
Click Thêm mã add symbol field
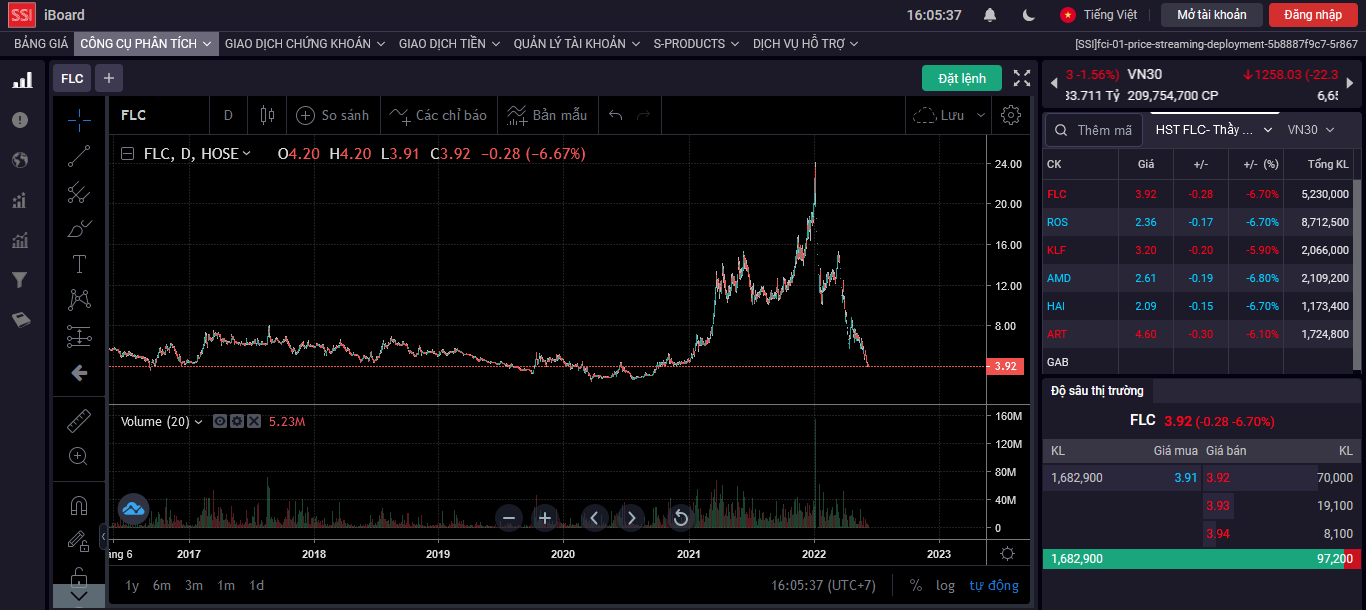click(1094, 130)
